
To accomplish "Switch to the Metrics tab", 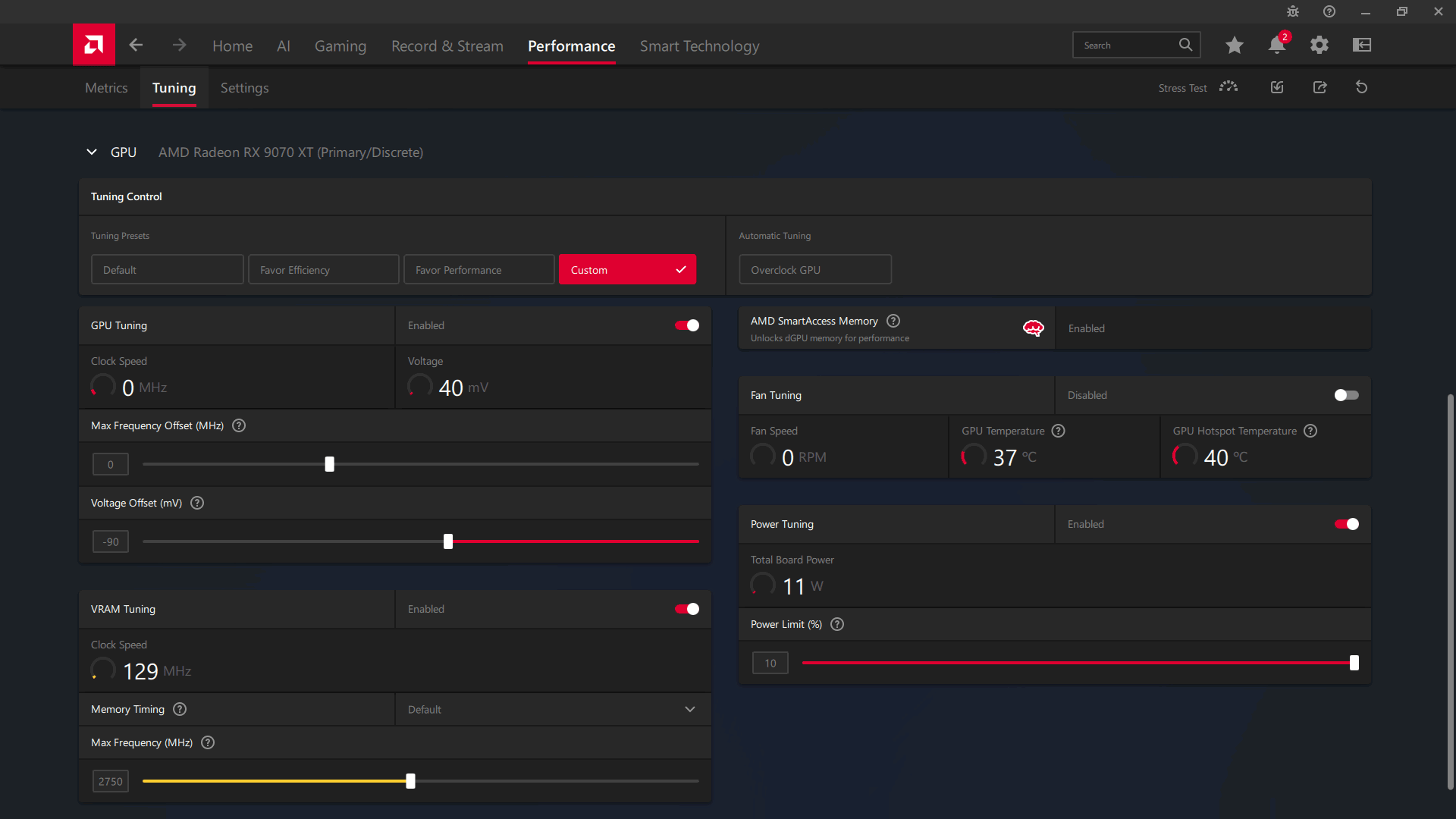I will point(106,88).
